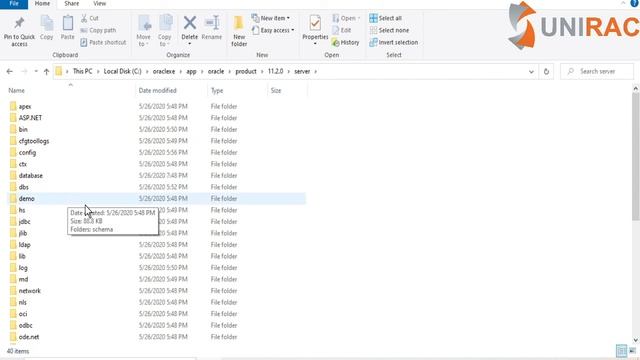Switch to Large icons view layout icon

click(632, 351)
